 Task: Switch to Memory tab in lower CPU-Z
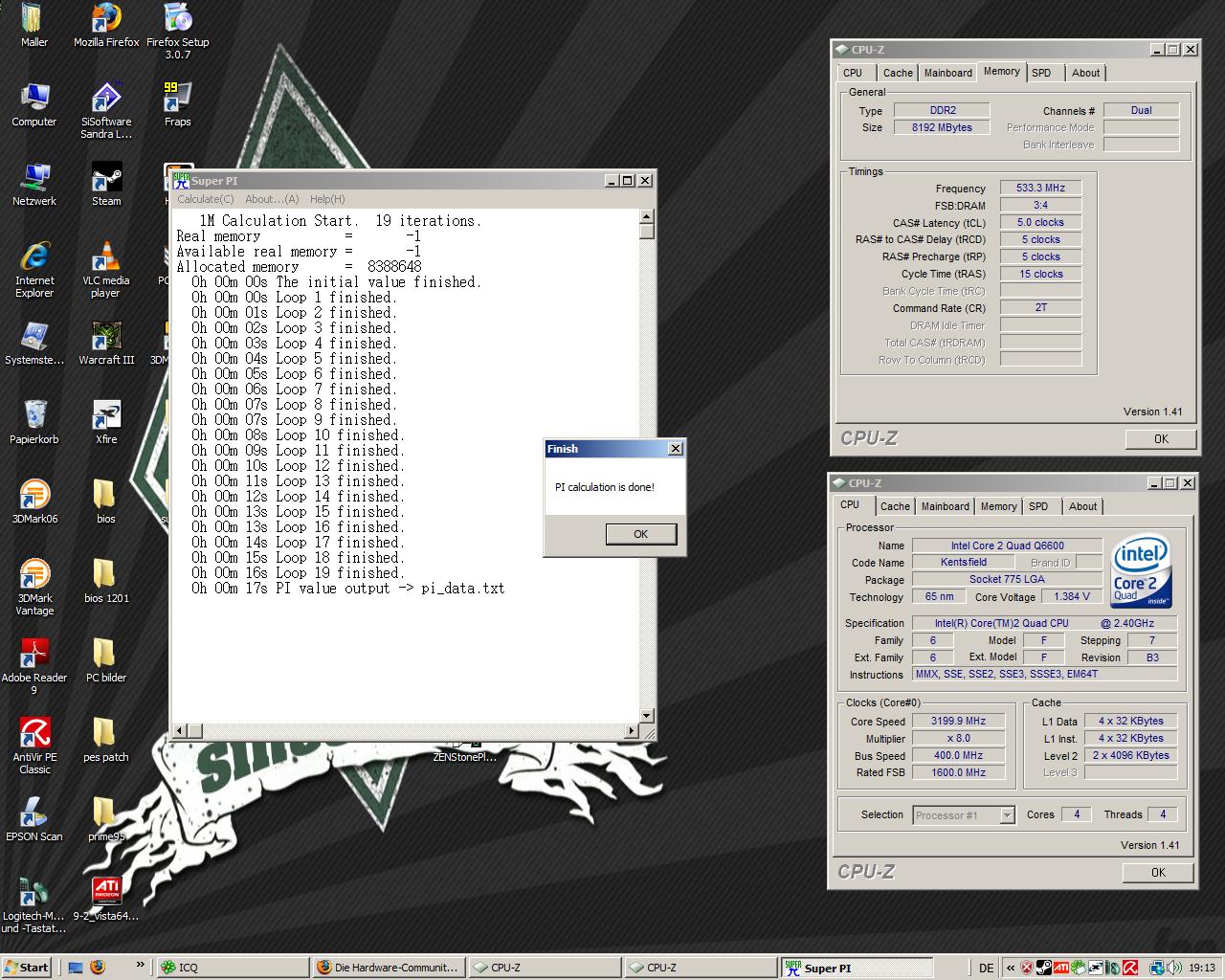tap(998, 506)
